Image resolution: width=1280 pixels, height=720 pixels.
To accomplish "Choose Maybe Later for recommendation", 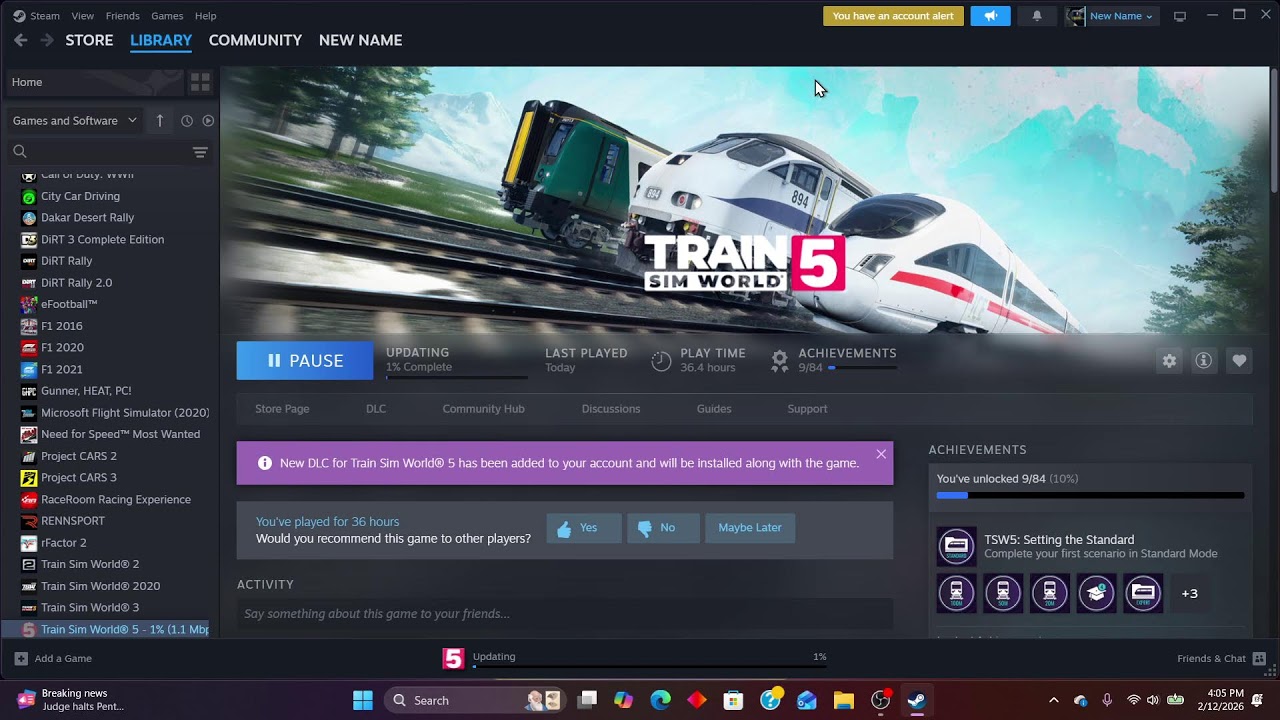I will coord(750,528).
